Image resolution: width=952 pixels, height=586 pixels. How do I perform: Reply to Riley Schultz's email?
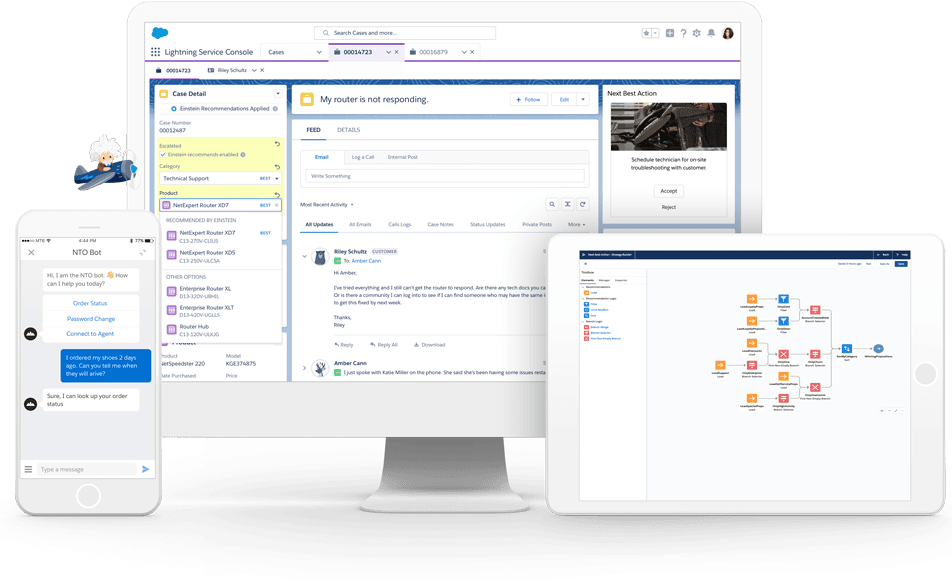[x=344, y=345]
